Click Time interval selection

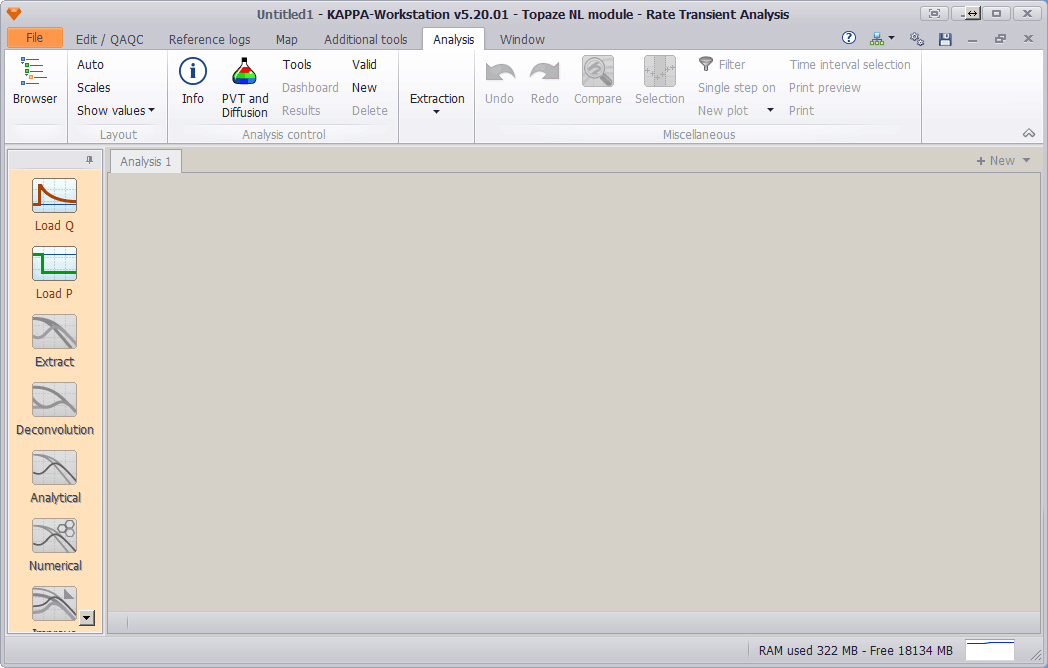[850, 64]
